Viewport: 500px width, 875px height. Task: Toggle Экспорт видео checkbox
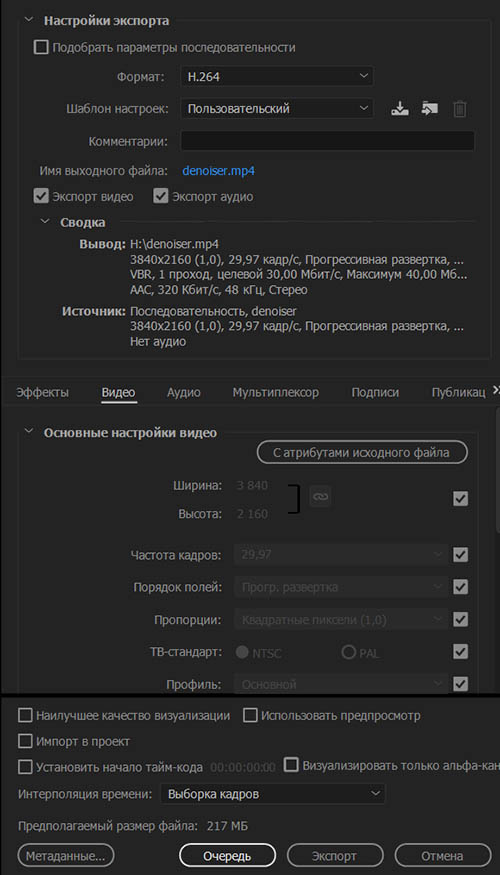point(41,196)
